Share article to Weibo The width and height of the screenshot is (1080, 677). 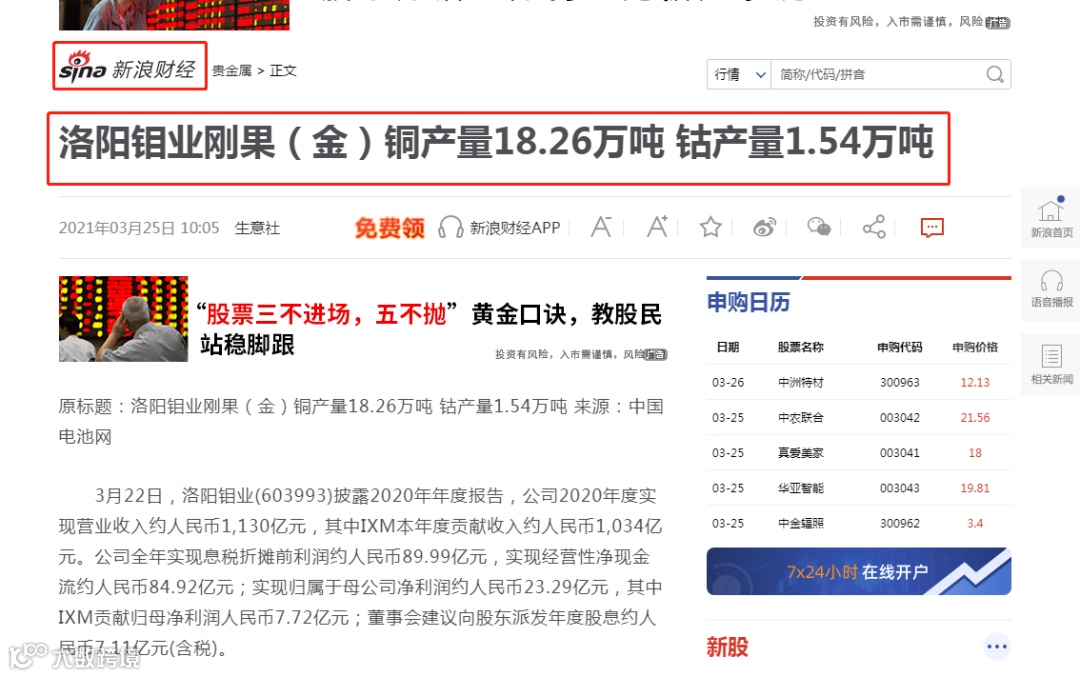point(765,227)
